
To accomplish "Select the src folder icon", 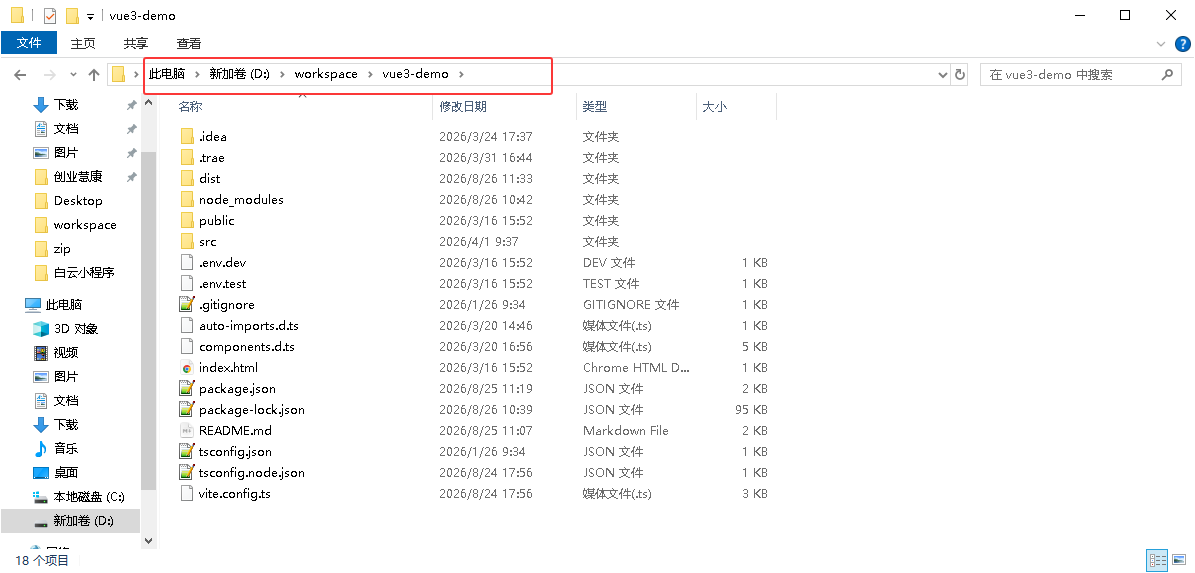I will point(187,242).
